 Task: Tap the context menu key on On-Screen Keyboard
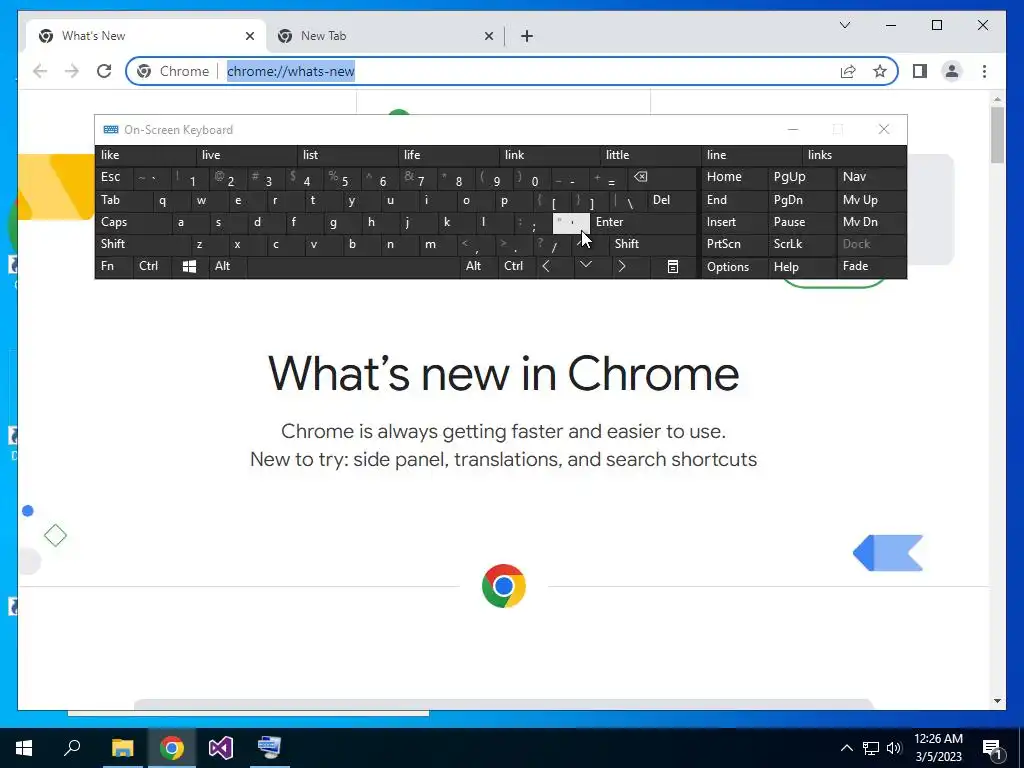pos(673,266)
